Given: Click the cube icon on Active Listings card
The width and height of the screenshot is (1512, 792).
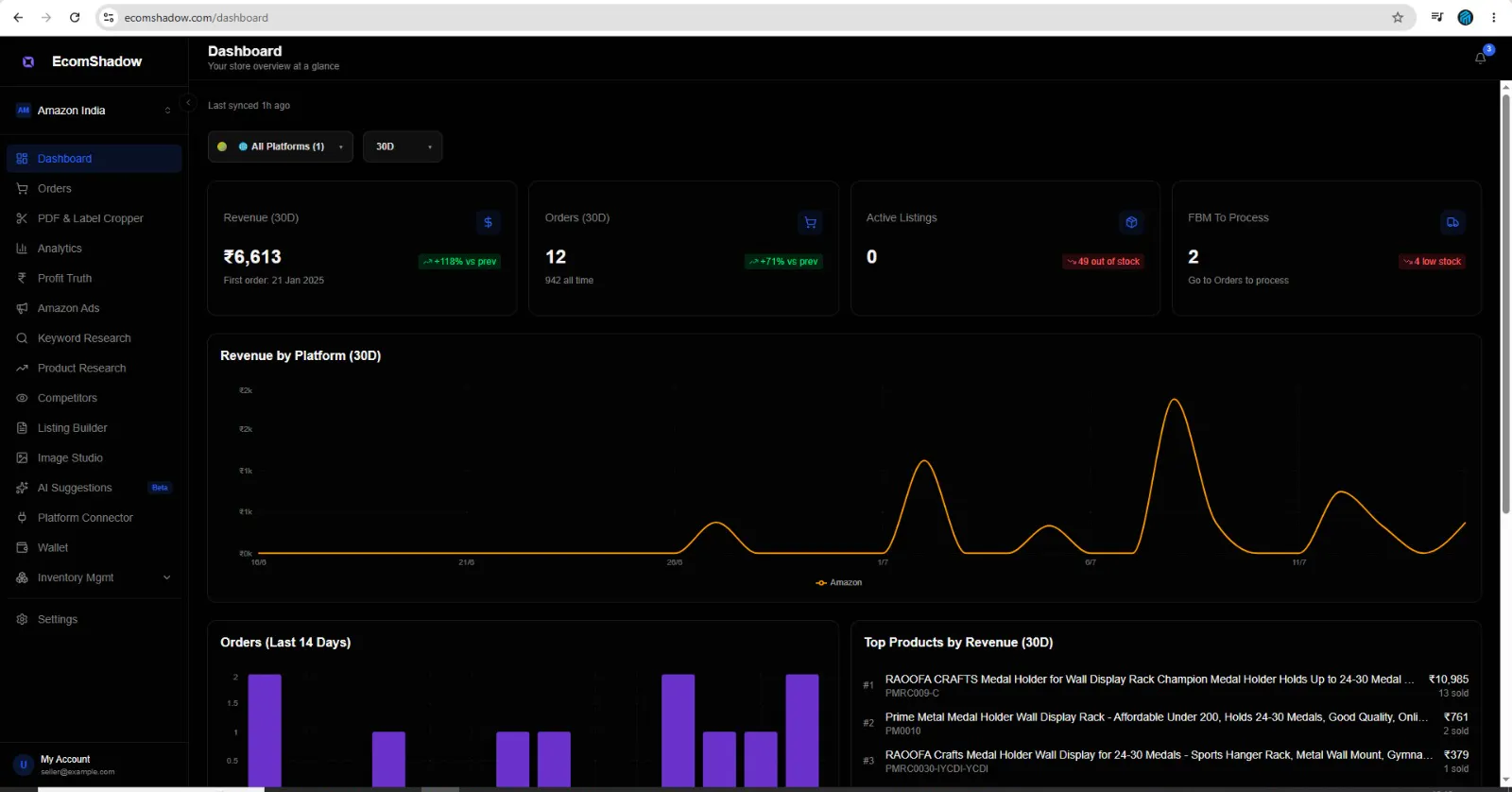Looking at the screenshot, I should 1131,222.
